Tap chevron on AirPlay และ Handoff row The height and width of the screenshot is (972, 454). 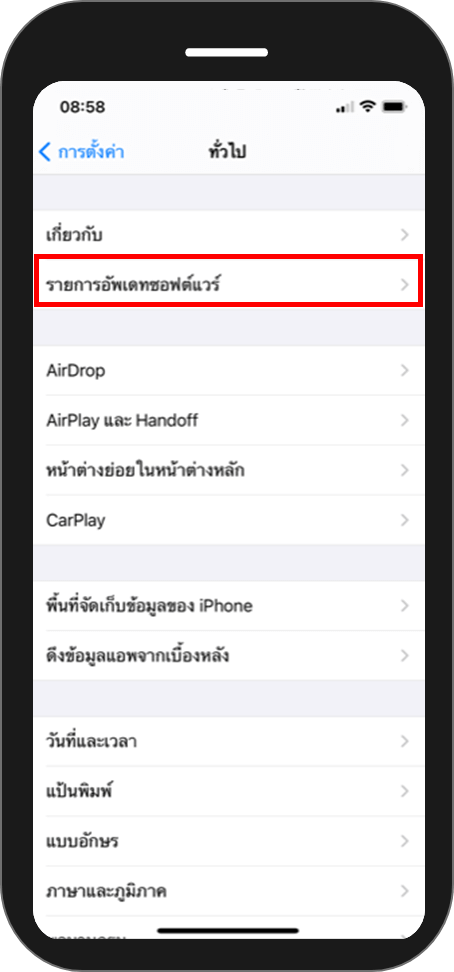(404, 420)
